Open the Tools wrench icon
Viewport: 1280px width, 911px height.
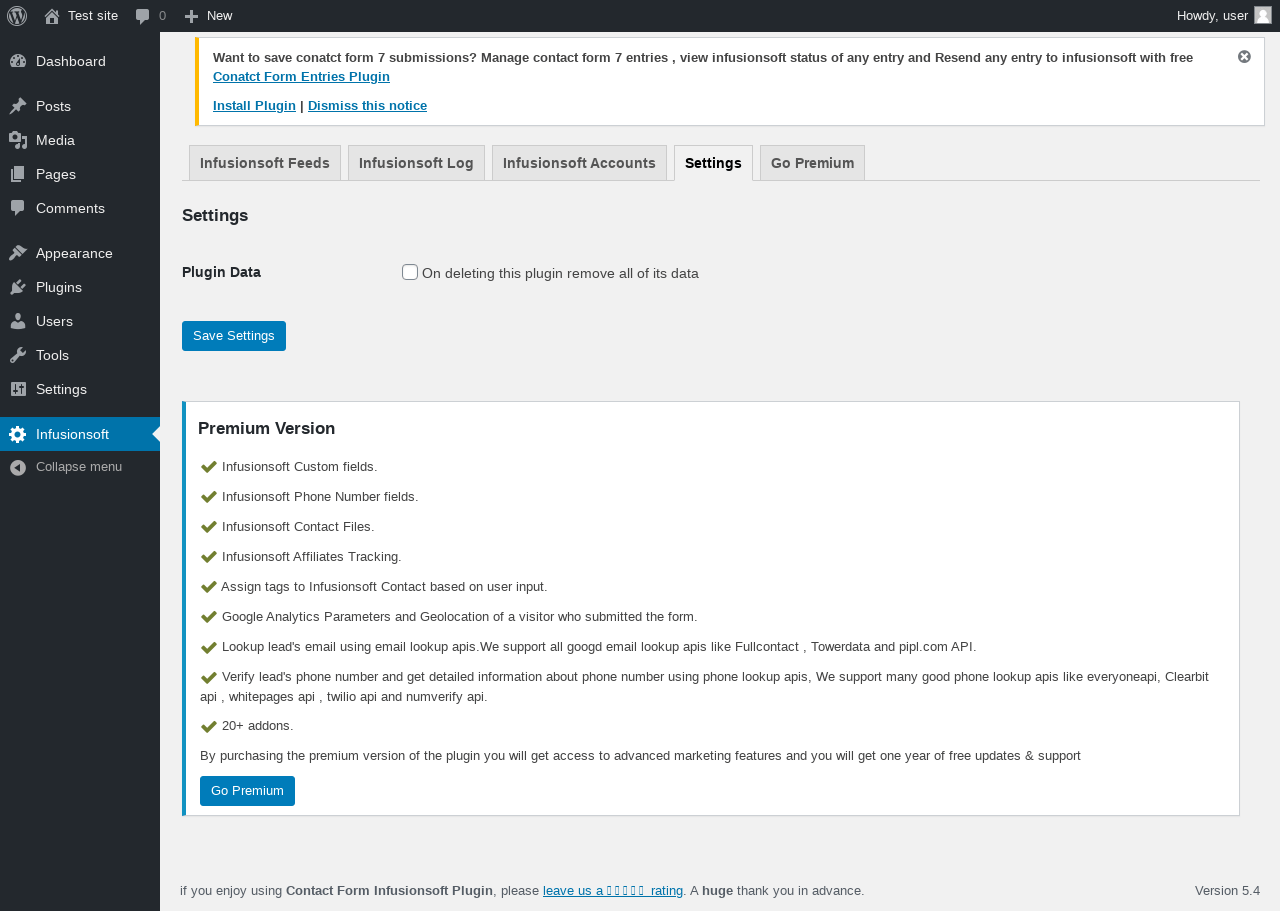click(18, 355)
